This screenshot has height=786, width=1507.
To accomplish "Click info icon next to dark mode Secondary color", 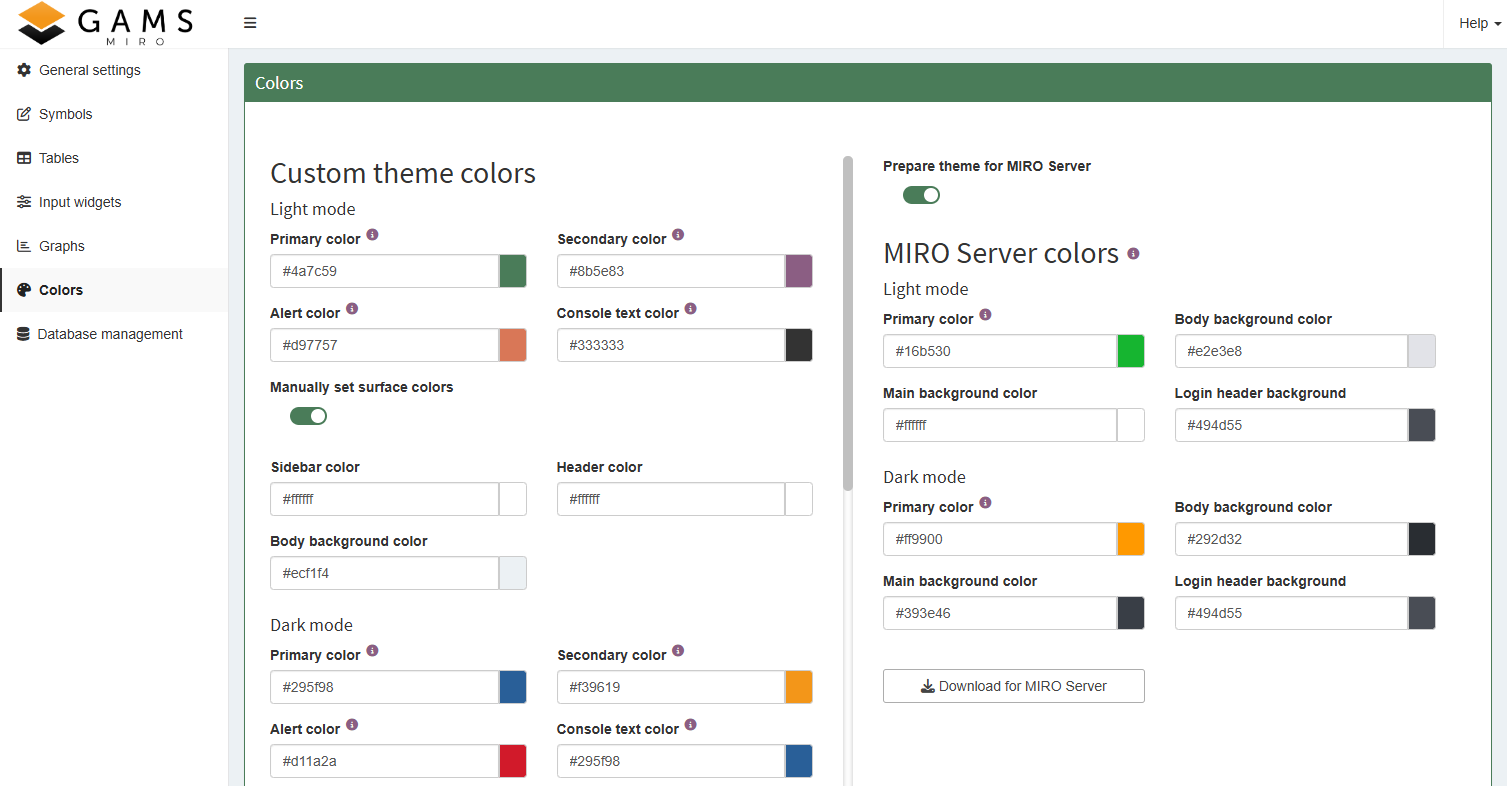I will pos(678,651).
